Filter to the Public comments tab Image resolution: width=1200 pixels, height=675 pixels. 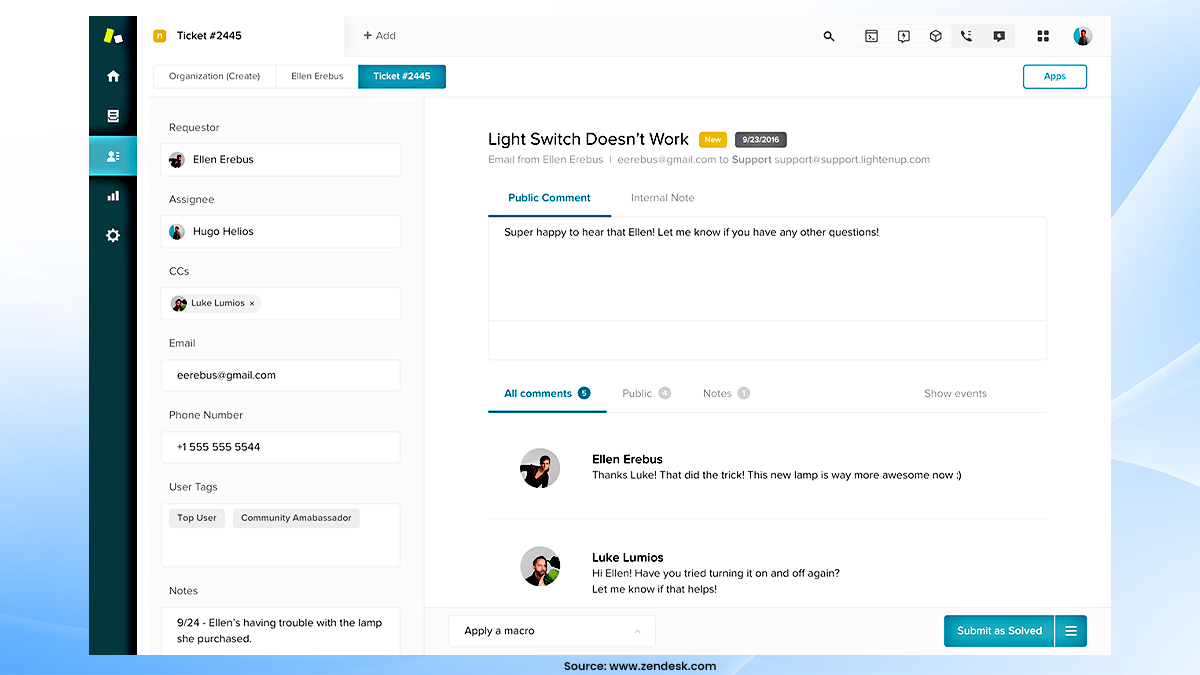coord(646,393)
